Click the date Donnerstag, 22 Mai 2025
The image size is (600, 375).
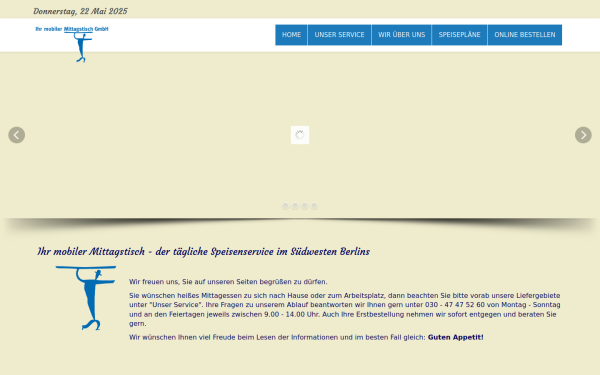[x=80, y=11]
